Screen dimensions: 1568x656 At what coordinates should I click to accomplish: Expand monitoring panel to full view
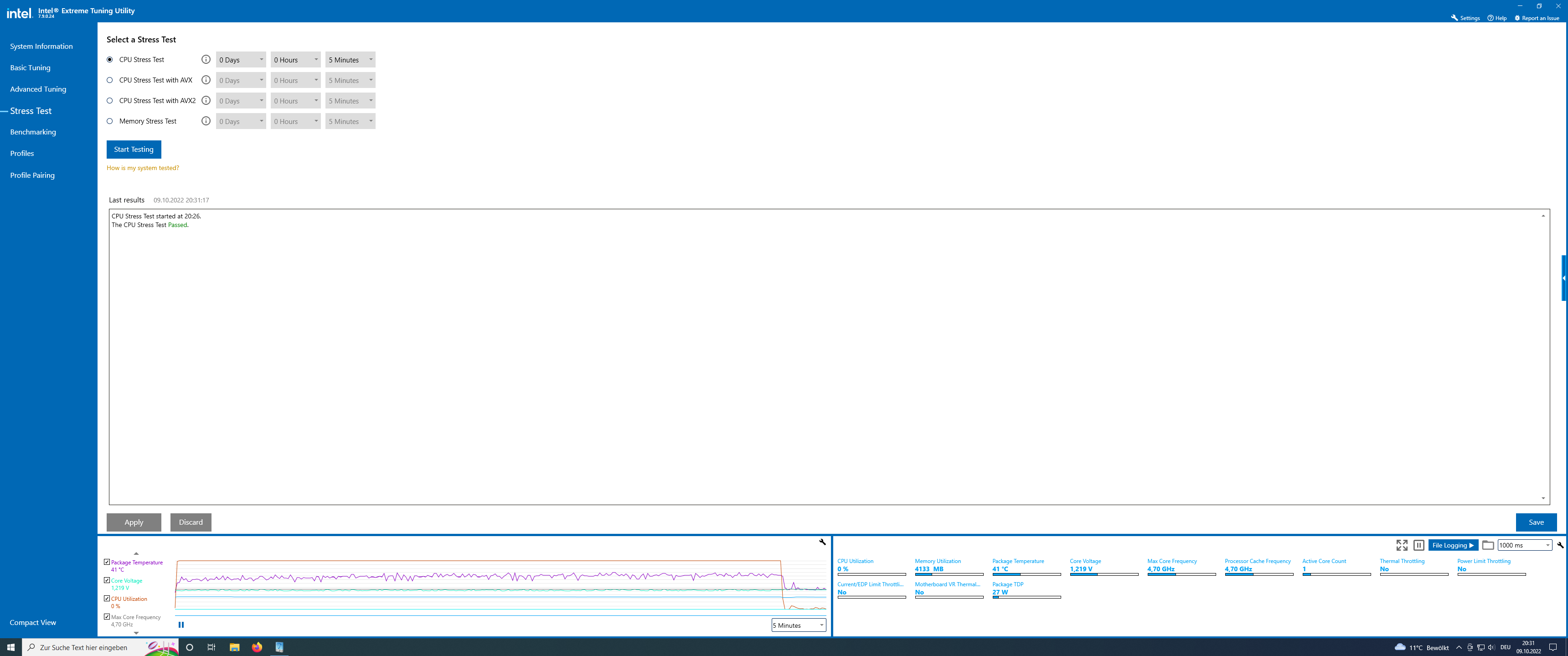tap(1402, 545)
